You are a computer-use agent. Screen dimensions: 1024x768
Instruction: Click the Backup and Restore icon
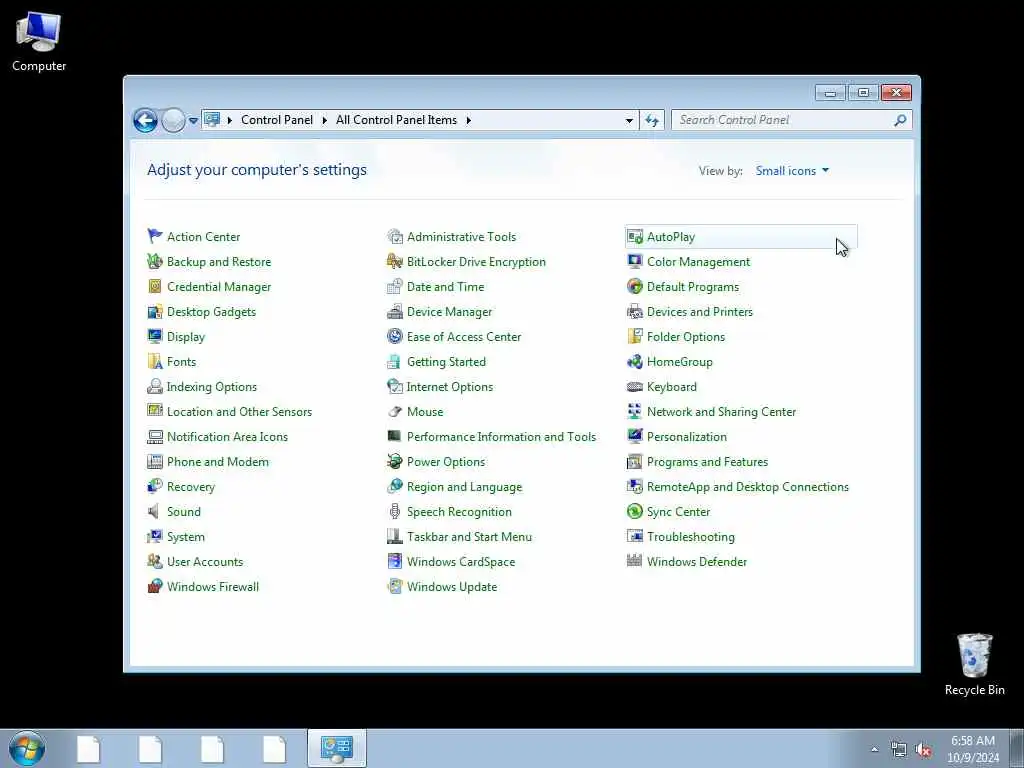155,261
